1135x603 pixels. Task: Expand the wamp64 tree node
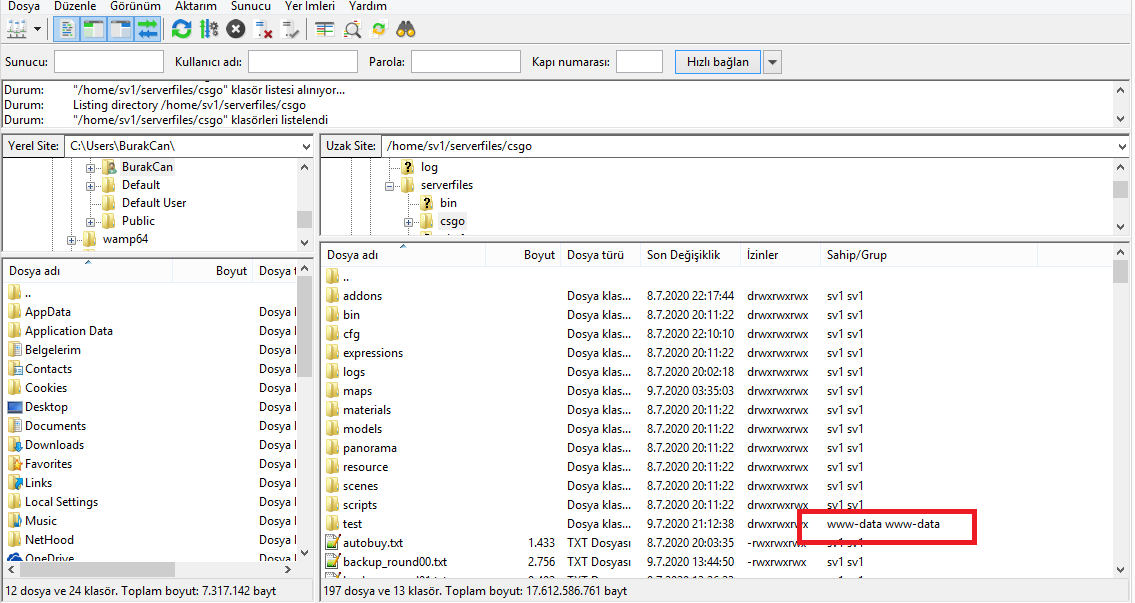pos(71,240)
